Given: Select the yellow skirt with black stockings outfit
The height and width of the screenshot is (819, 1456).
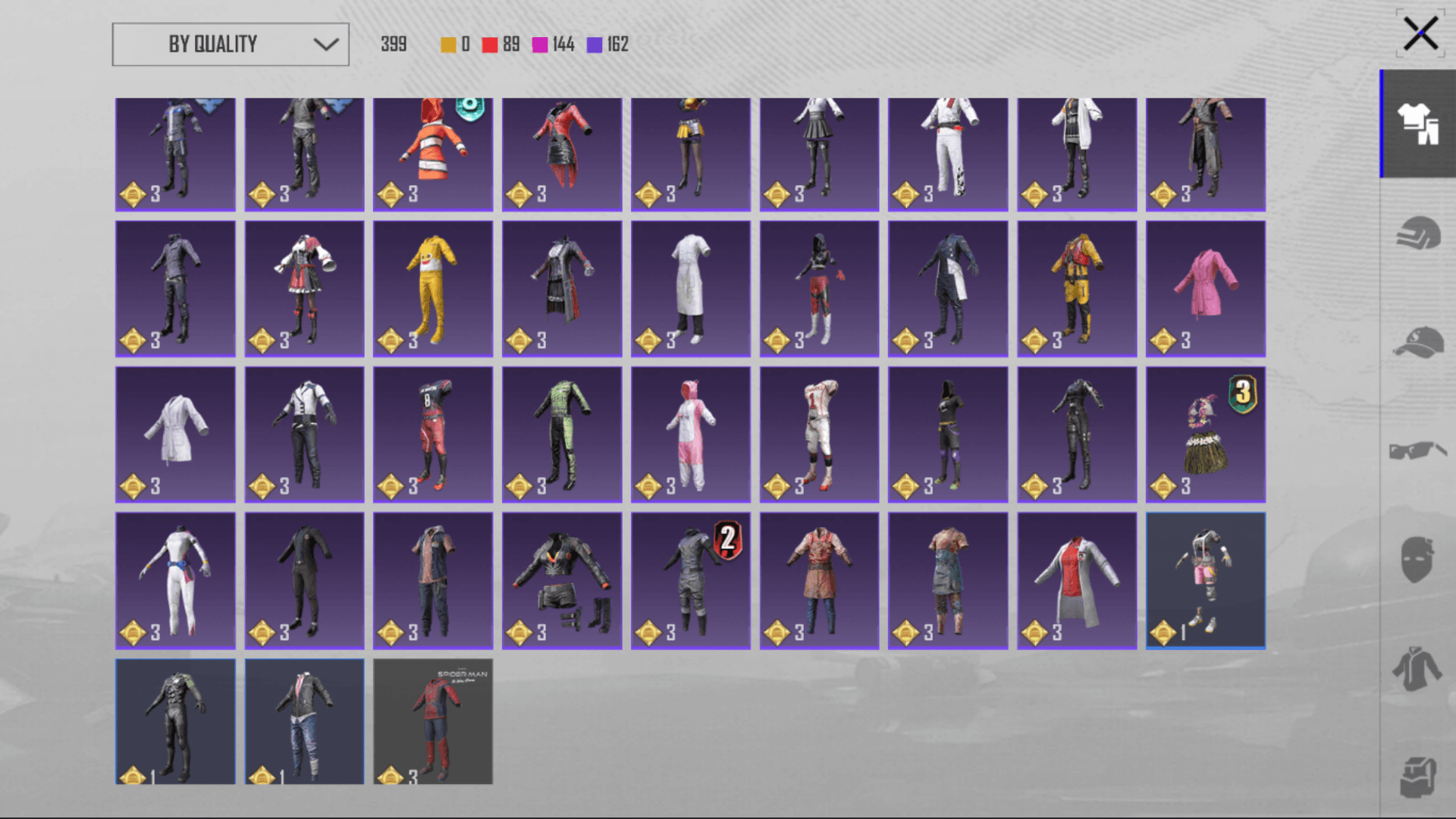Looking at the screenshot, I should click(691, 155).
